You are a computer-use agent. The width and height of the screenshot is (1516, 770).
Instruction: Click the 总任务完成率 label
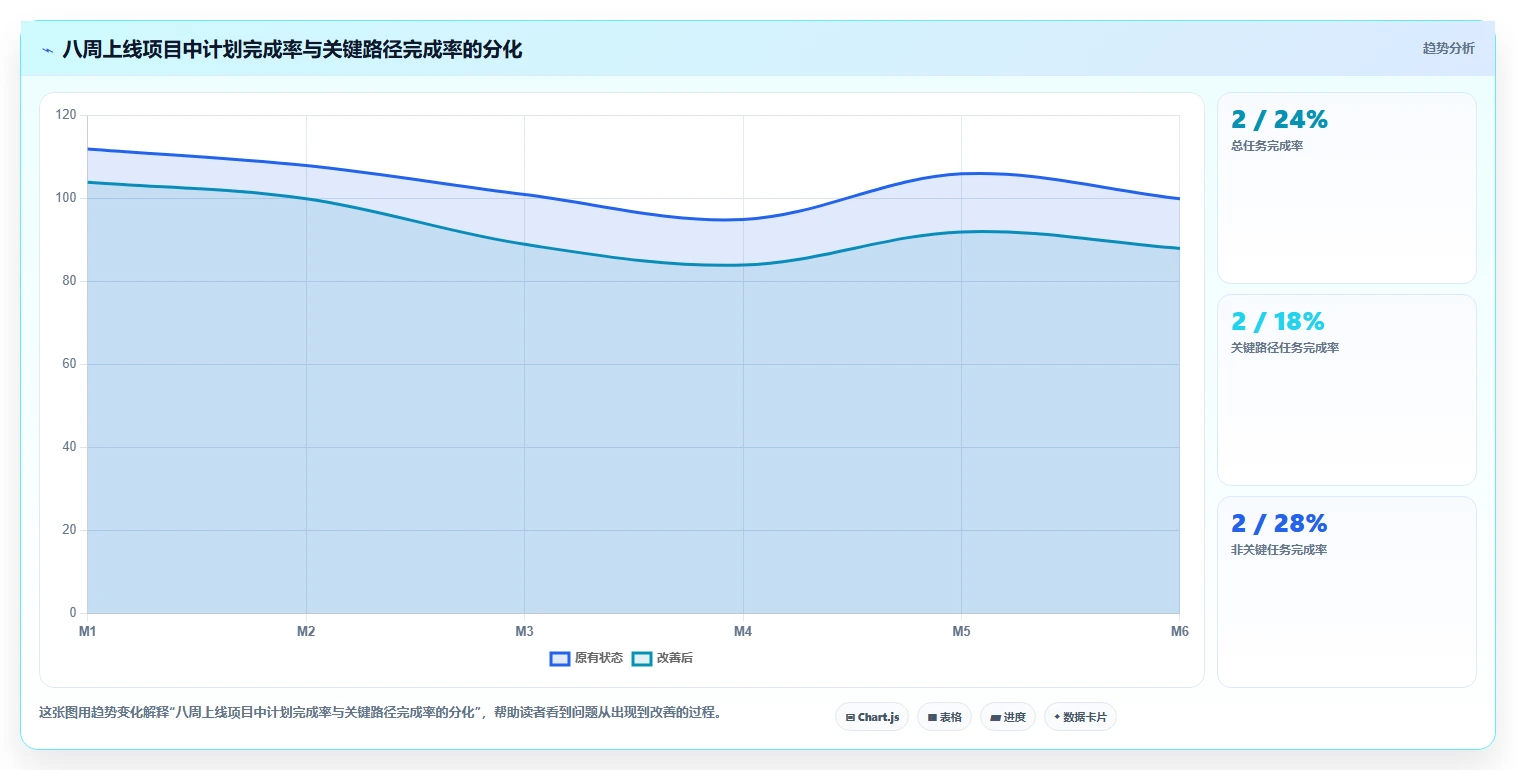pyautogui.click(x=1266, y=146)
